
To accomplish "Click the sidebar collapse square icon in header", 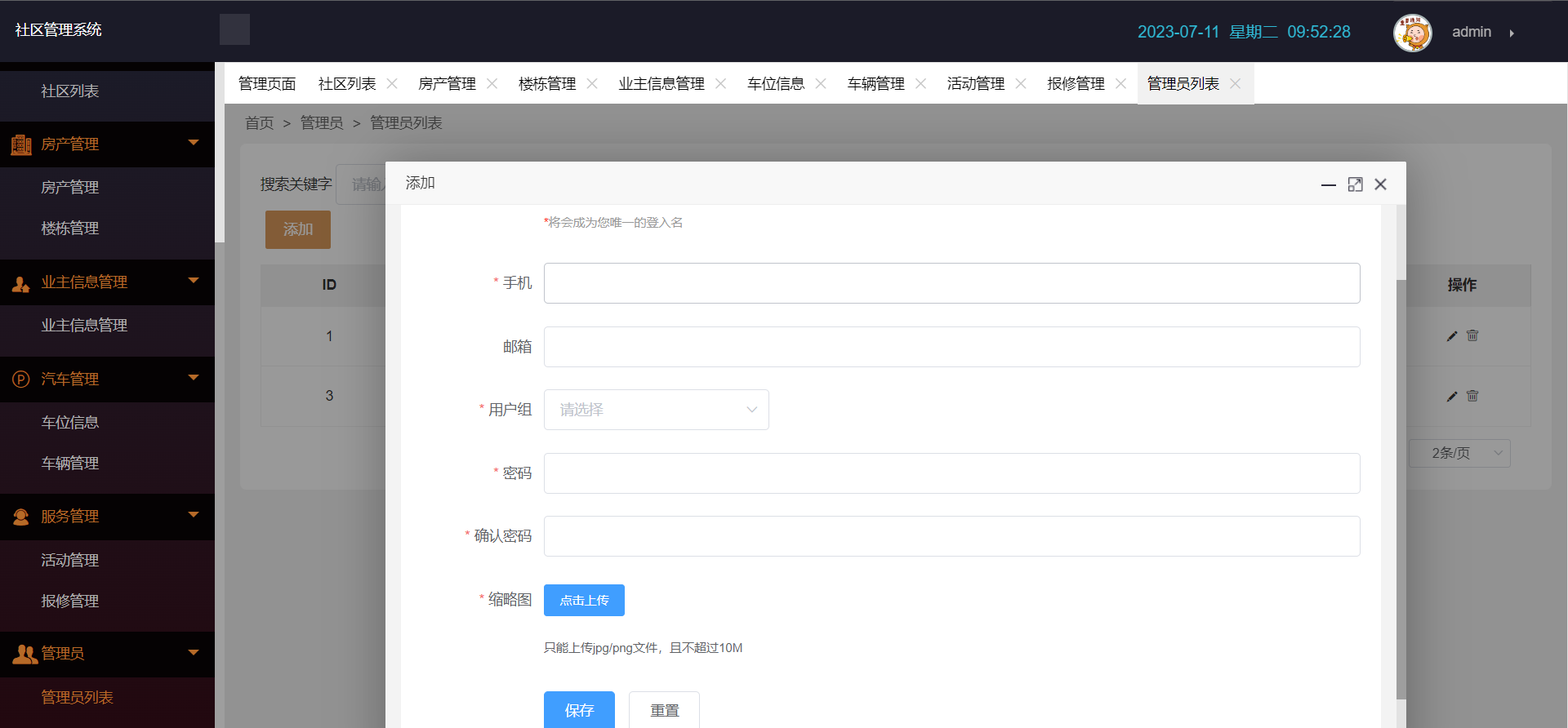I will pyautogui.click(x=234, y=29).
